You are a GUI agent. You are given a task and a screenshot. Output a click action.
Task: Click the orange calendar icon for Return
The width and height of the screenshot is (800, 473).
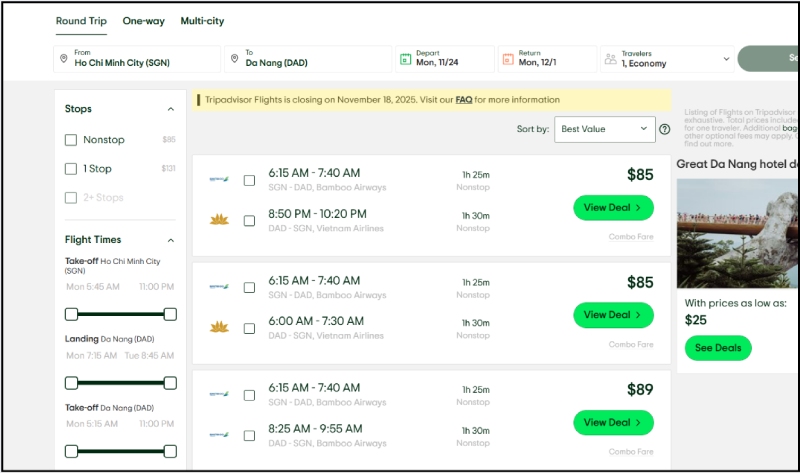508,59
